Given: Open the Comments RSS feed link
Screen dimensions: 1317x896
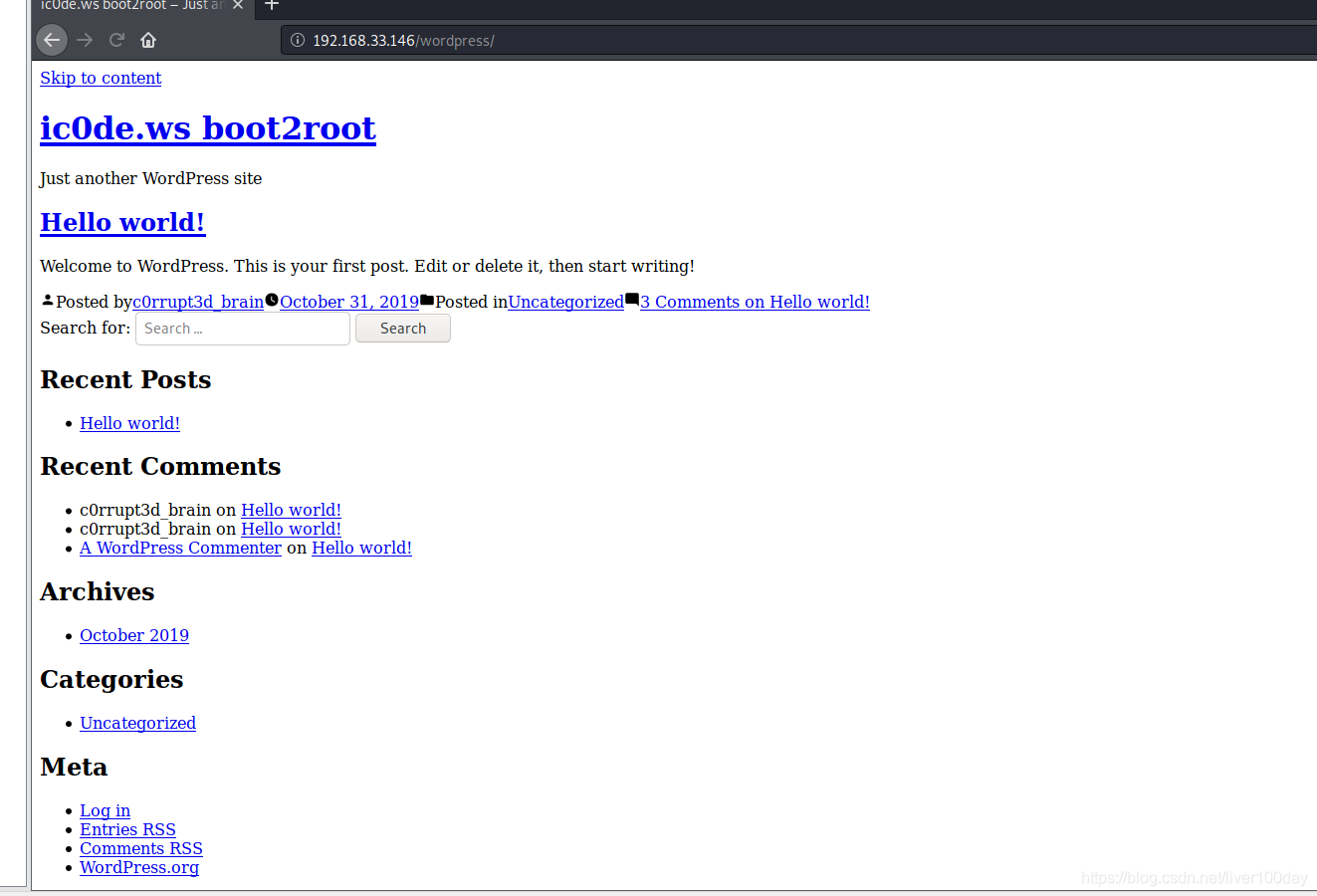Looking at the screenshot, I should pyautogui.click(x=141, y=848).
